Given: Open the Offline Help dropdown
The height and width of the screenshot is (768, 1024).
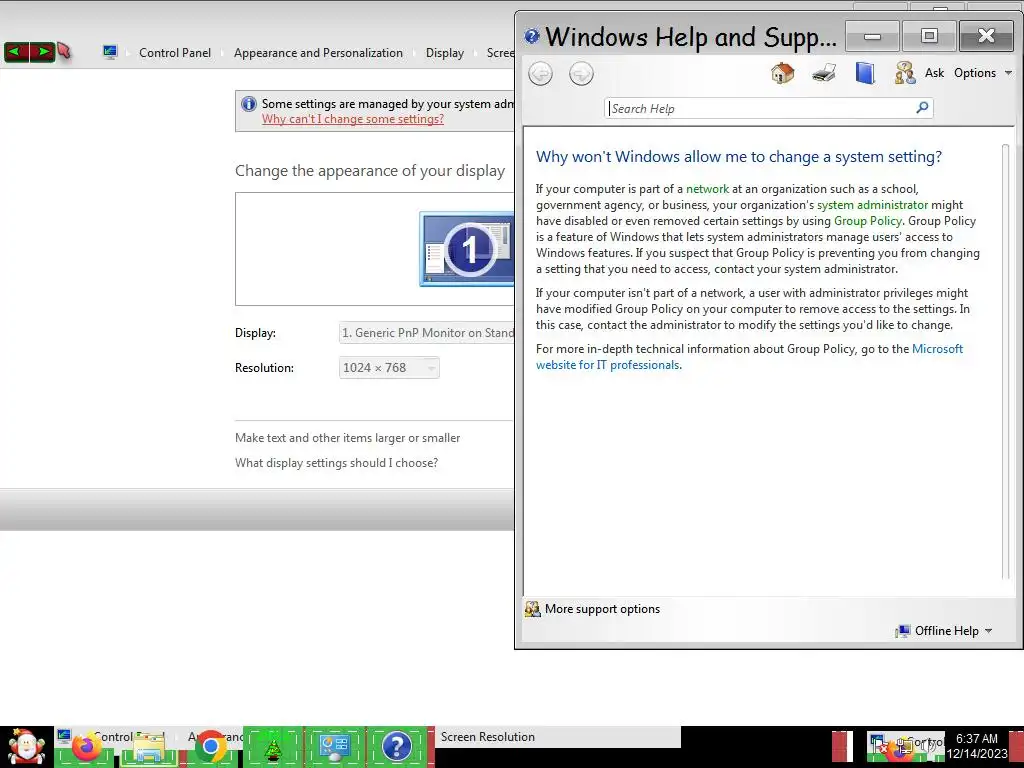Looking at the screenshot, I should point(944,631).
